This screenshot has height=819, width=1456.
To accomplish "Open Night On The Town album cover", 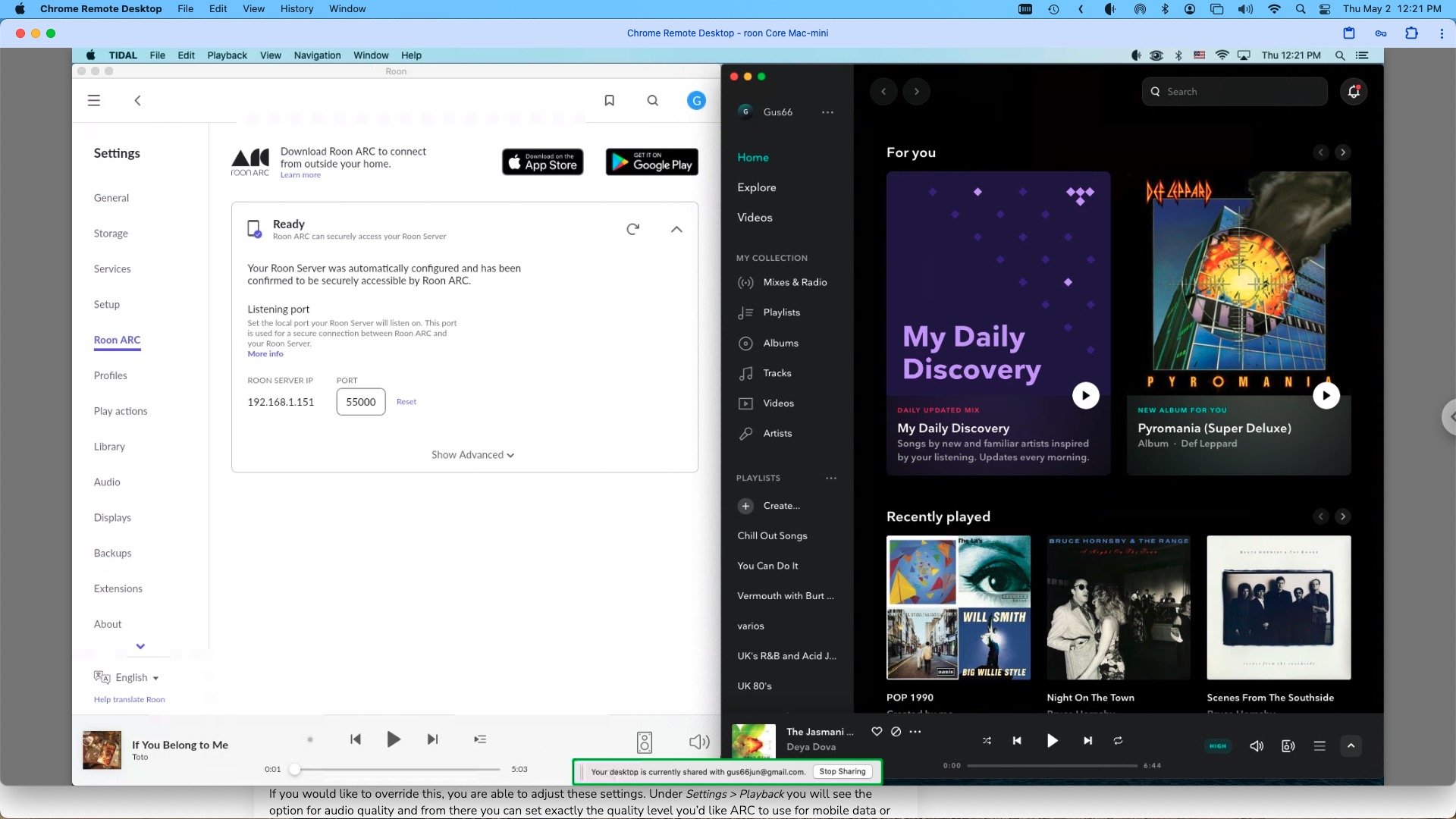I will click(x=1119, y=607).
